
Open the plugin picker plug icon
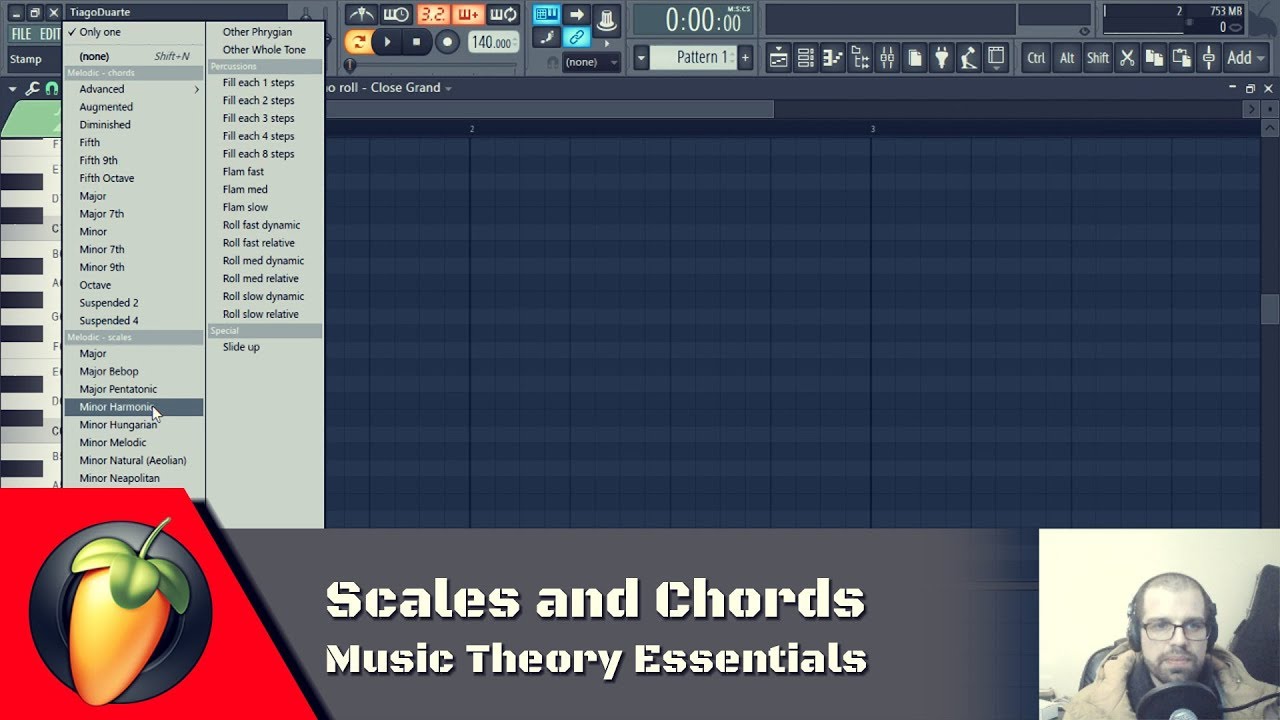(x=942, y=58)
